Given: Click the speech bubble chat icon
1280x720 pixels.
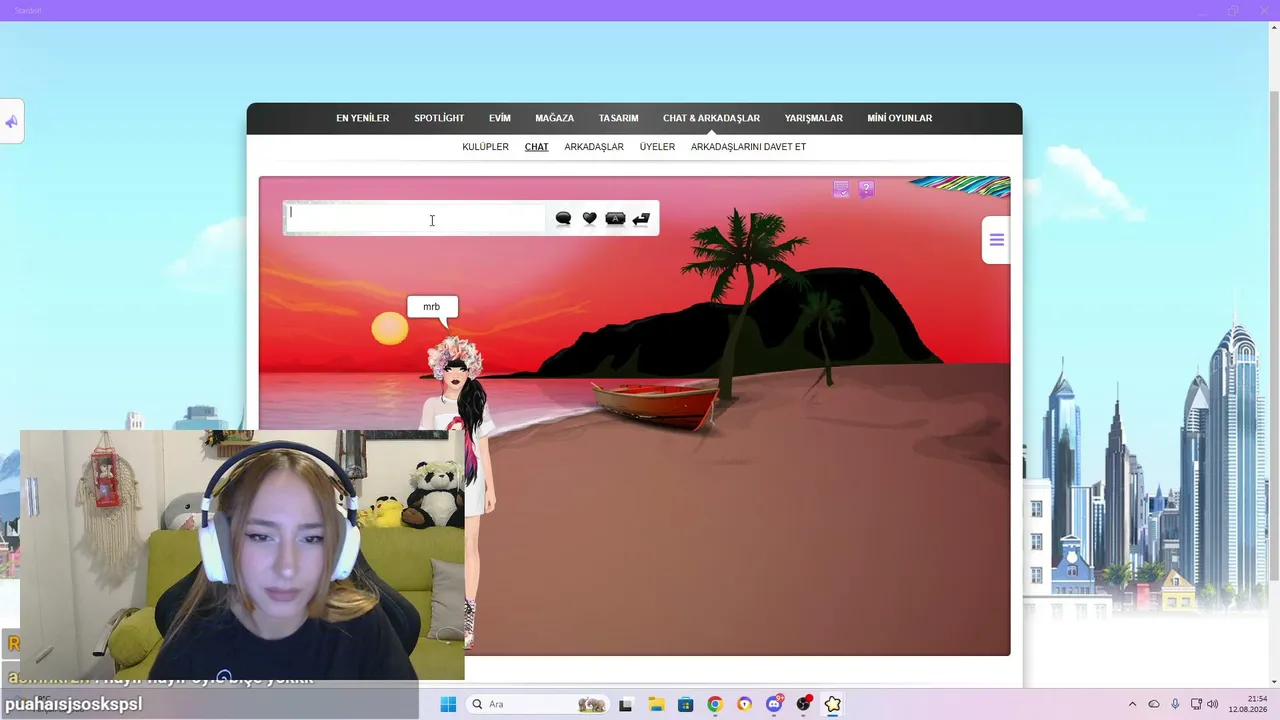Looking at the screenshot, I should (x=563, y=218).
